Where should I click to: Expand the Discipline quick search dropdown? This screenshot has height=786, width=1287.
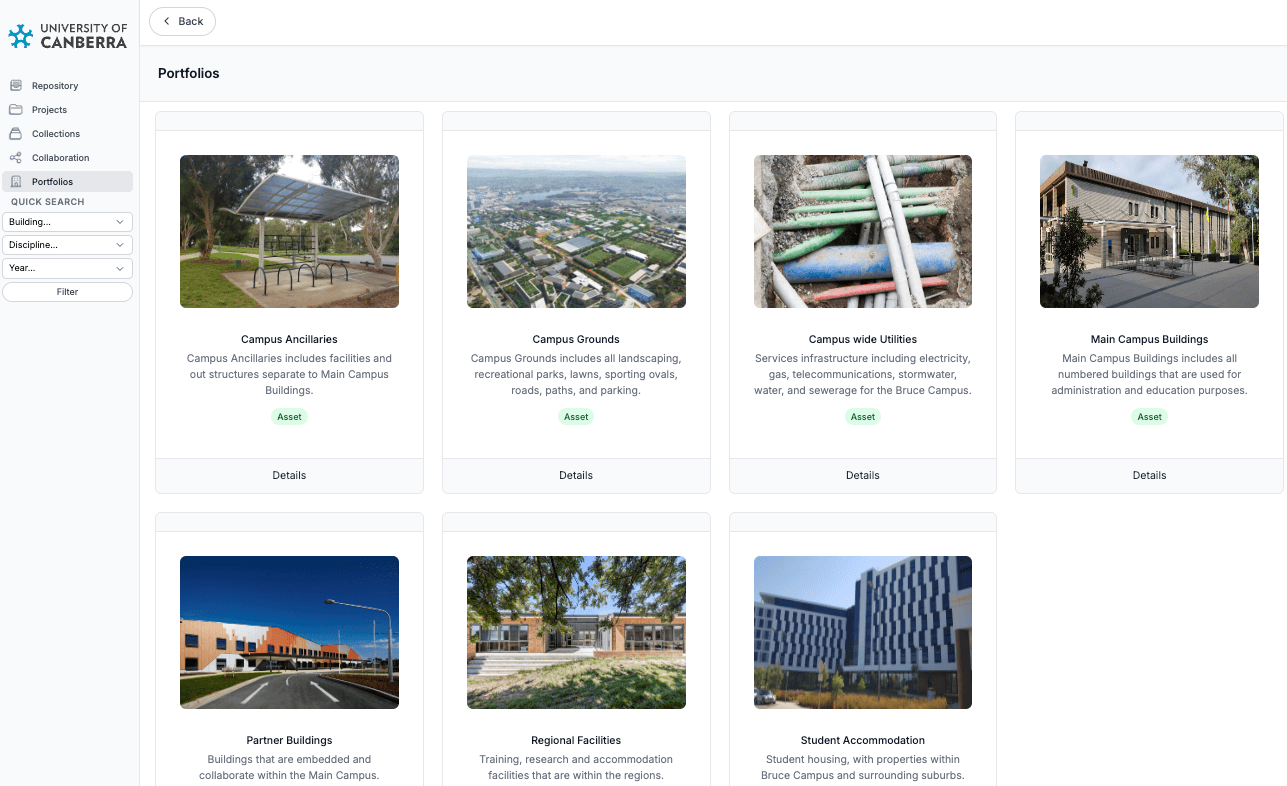(x=68, y=245)
